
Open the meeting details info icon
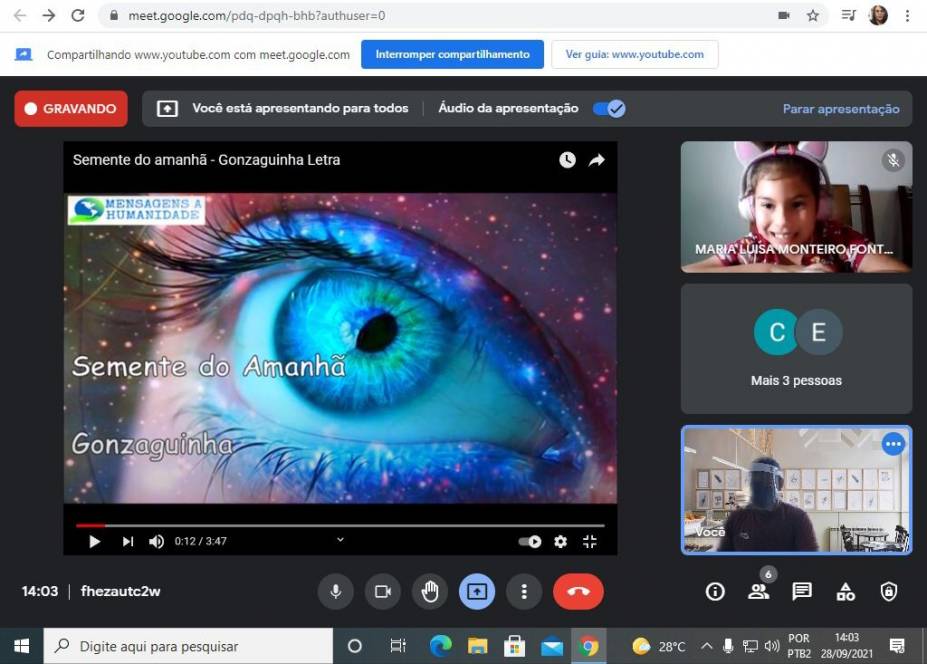click(x=715, y=591)
